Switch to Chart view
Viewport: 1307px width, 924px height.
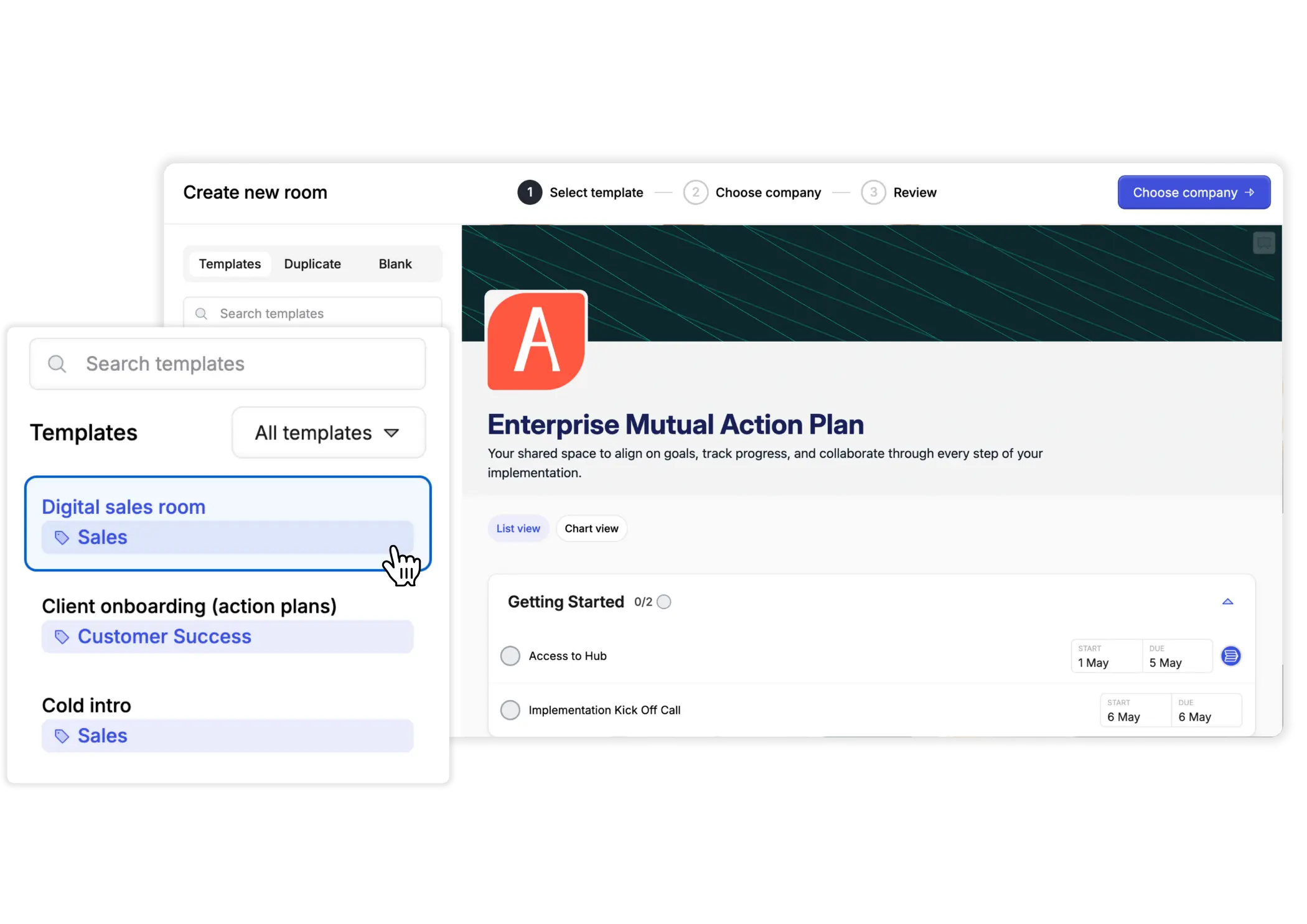coord(591,528)
